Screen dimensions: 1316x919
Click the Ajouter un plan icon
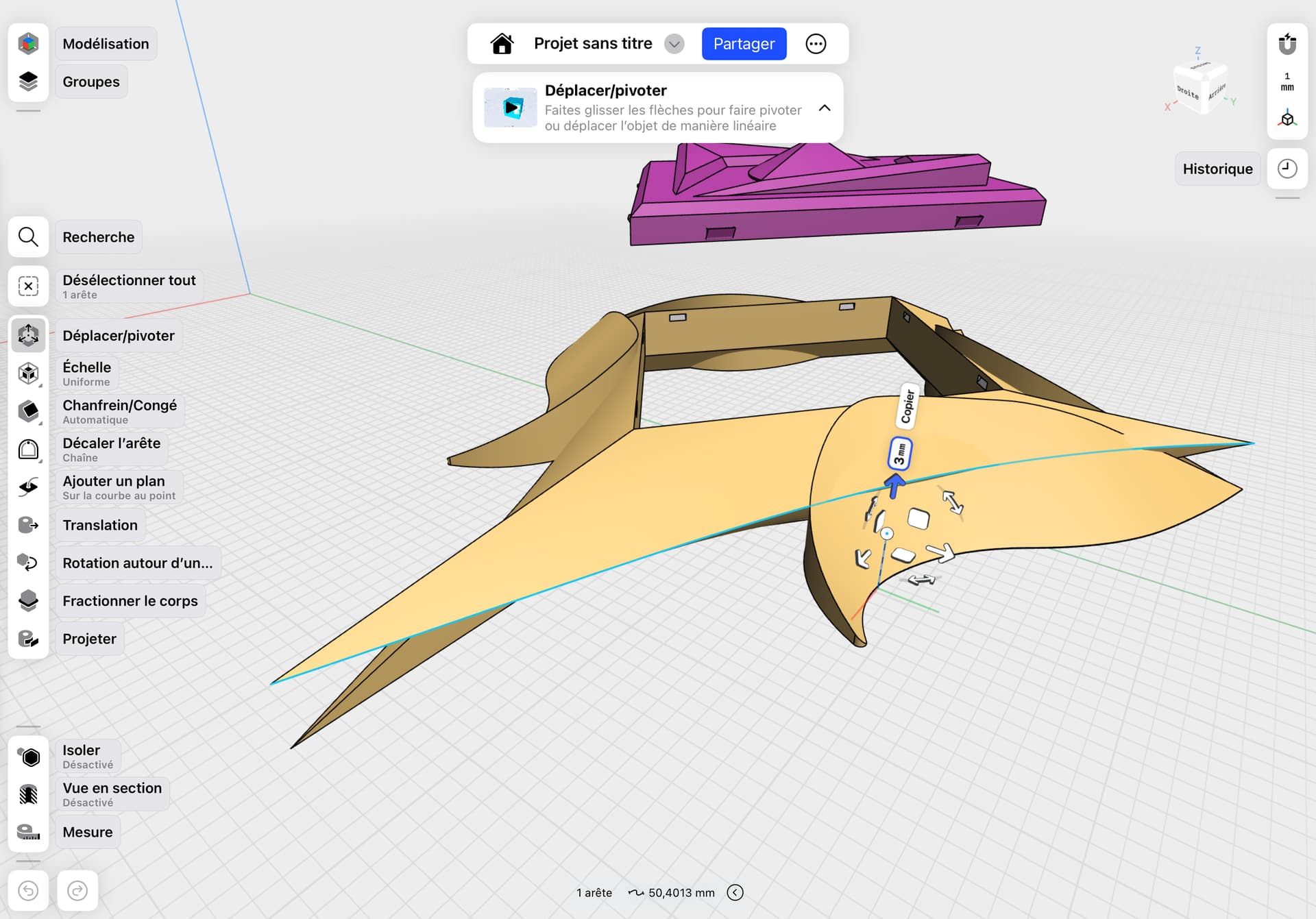tap(28, 487)
